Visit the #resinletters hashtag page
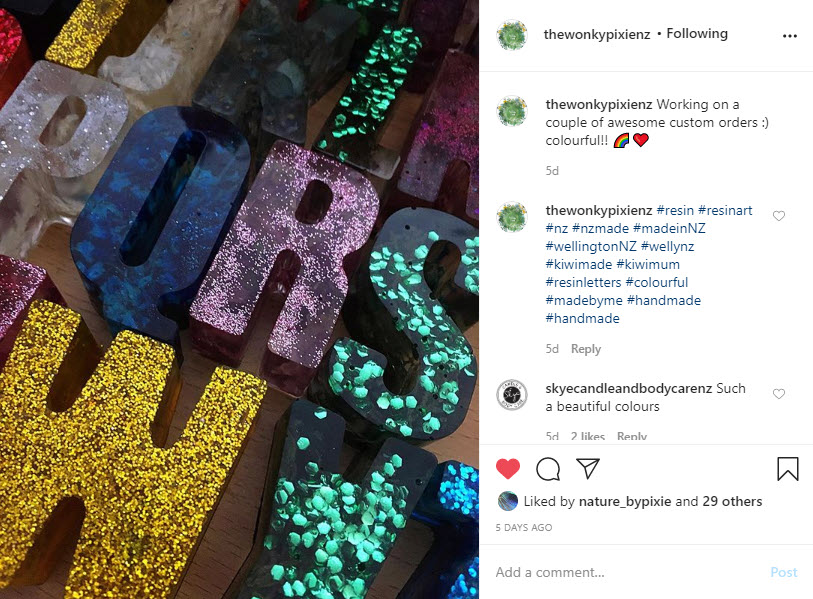 click(x=583, y=282)
